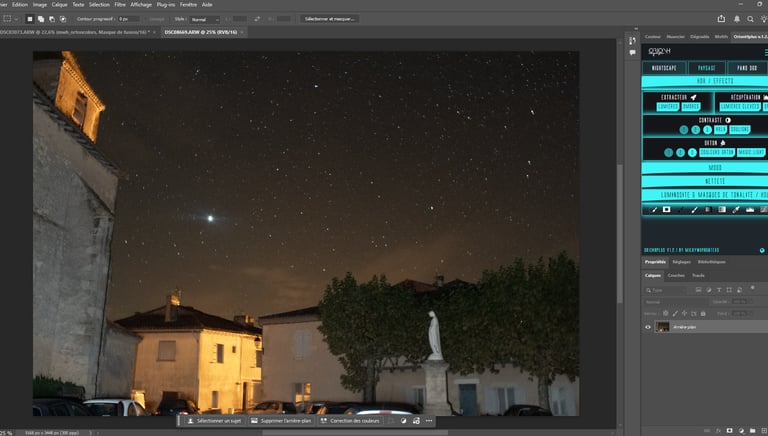Hide the Arrière-plan layer with eye icon
This screenshot has width=768, height=436.
[x=648, y=327]
